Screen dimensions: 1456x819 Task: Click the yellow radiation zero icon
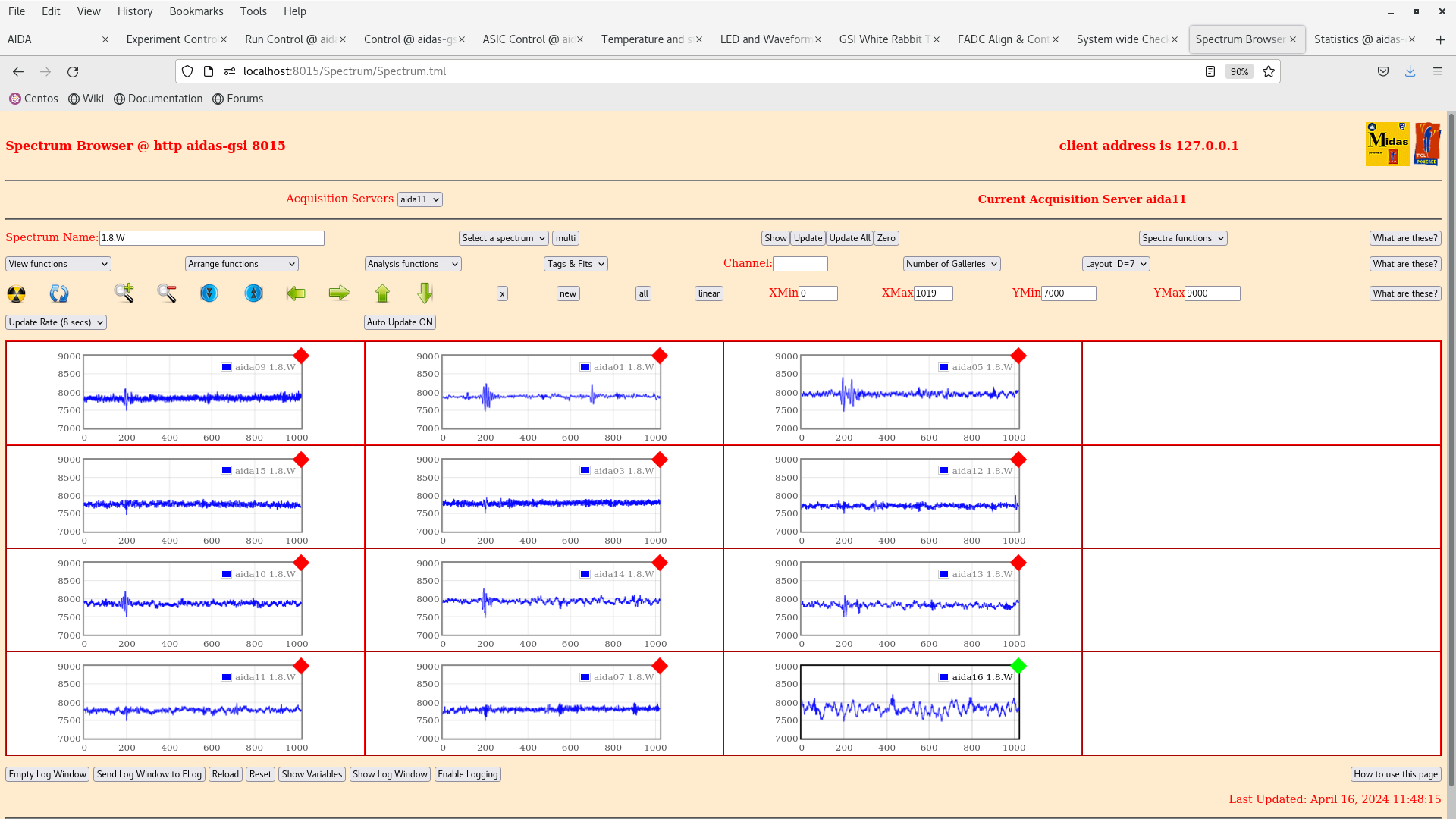click(16, 293)
